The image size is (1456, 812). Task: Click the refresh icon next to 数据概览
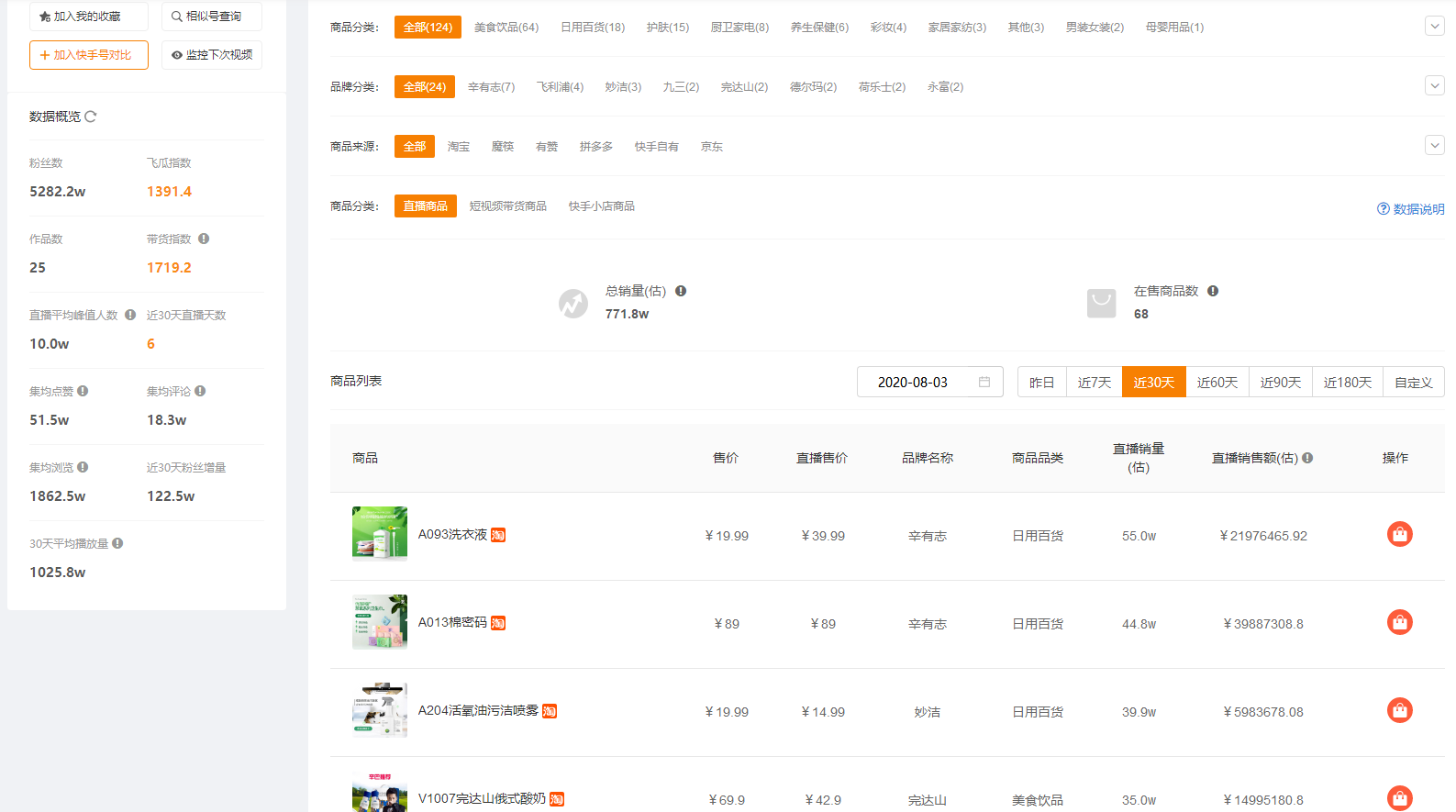coord(90,117)
